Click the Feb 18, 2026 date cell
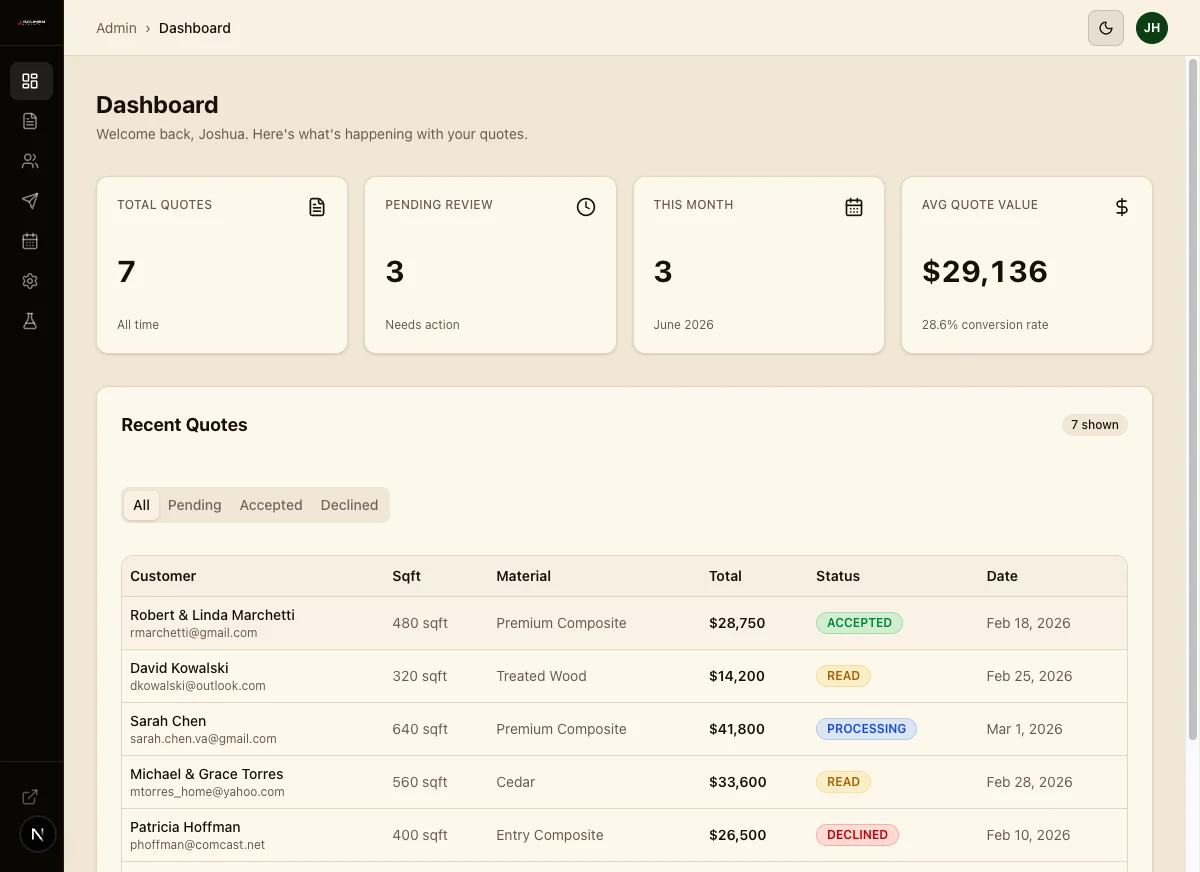This screenshot has width=1200, height=872. (1028, 623)
